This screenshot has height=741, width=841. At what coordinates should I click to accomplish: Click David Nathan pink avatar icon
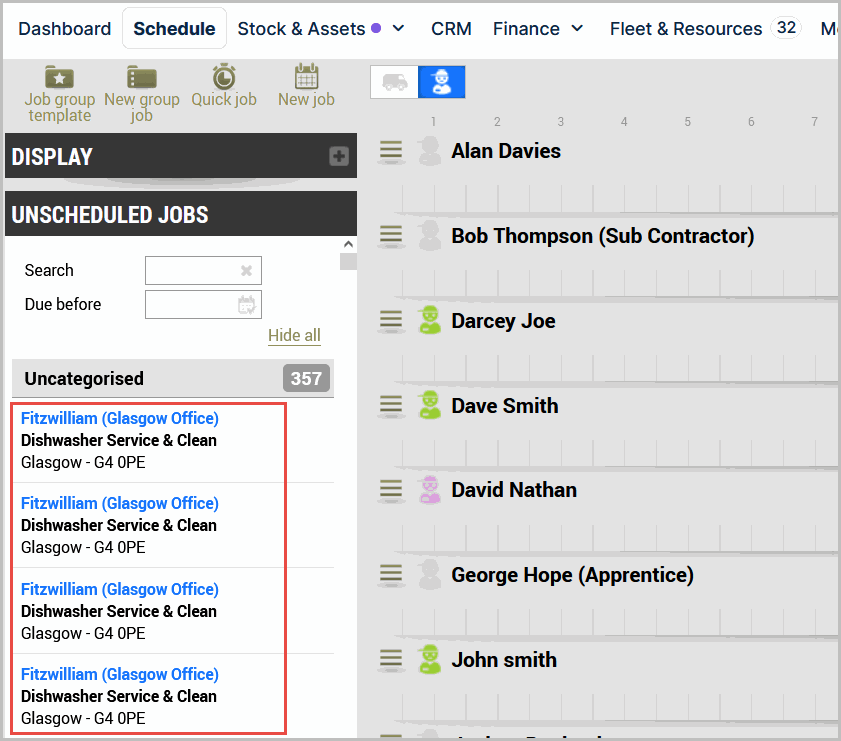430,490
